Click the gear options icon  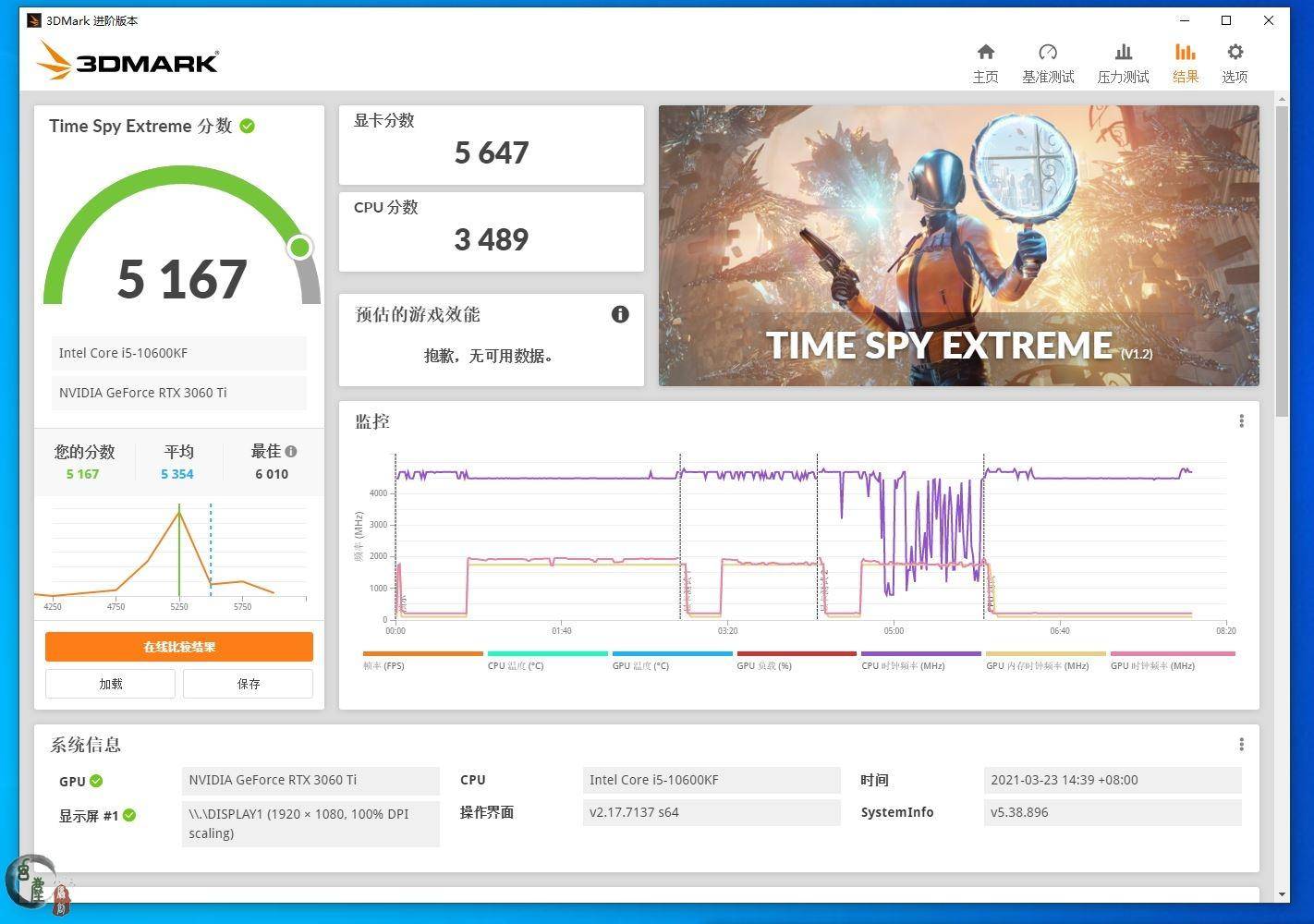tap(1235, 52)
